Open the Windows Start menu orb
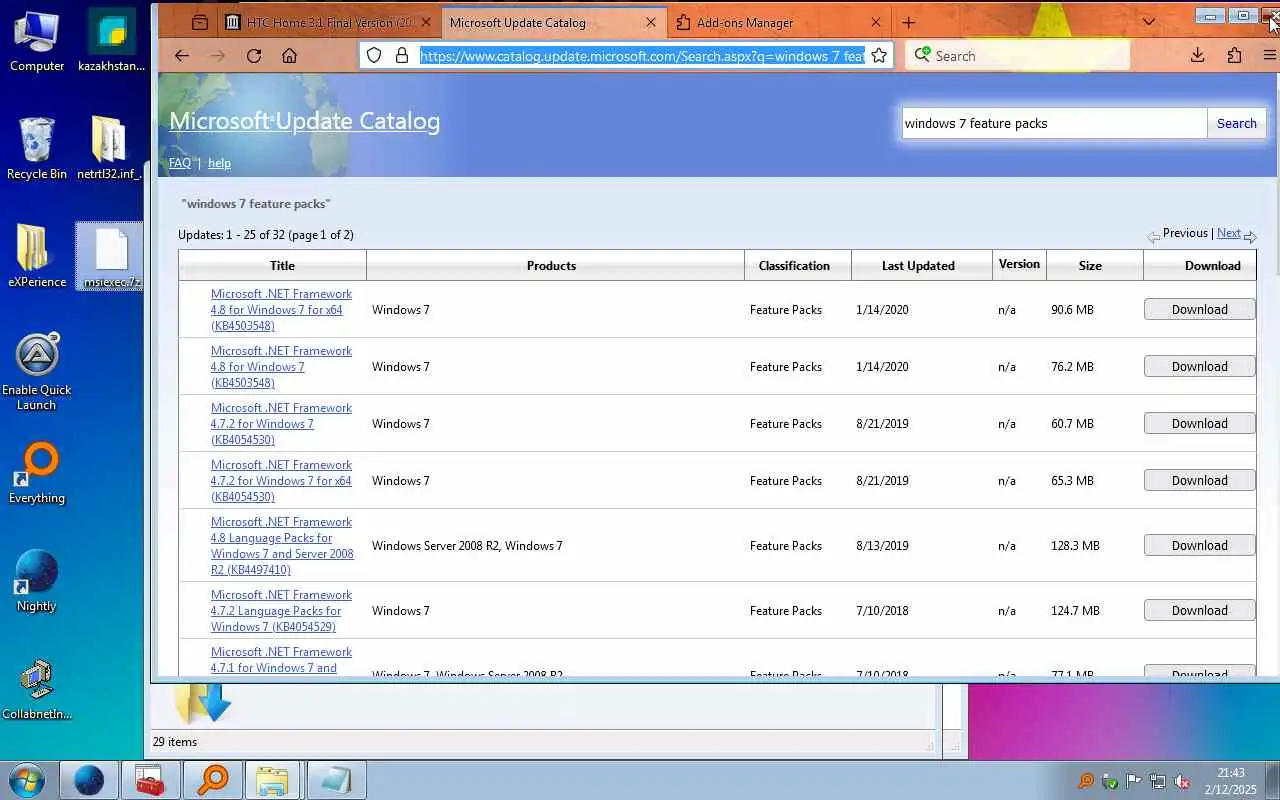 [x=25, y=780]
